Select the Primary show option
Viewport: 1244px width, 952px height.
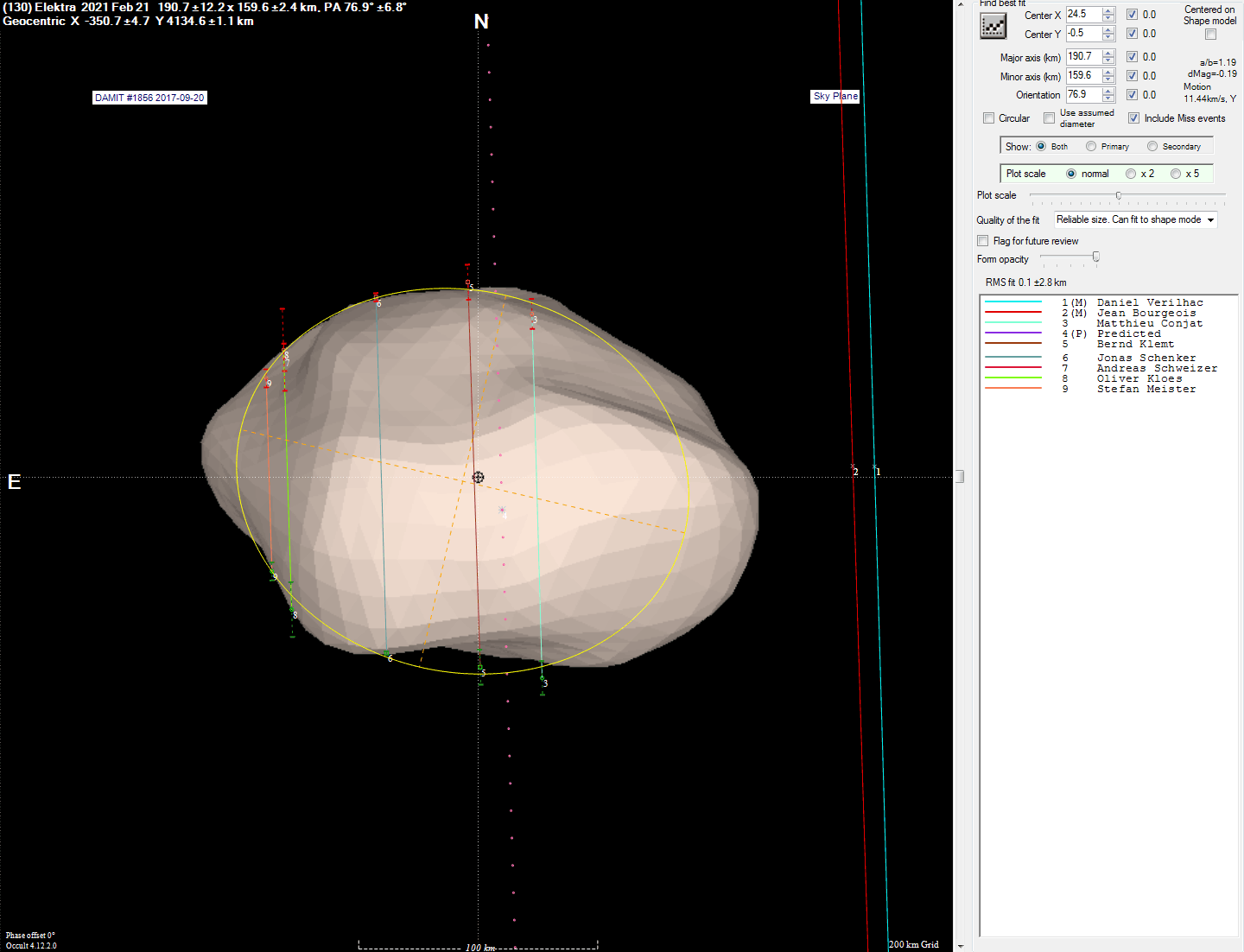1091,147
